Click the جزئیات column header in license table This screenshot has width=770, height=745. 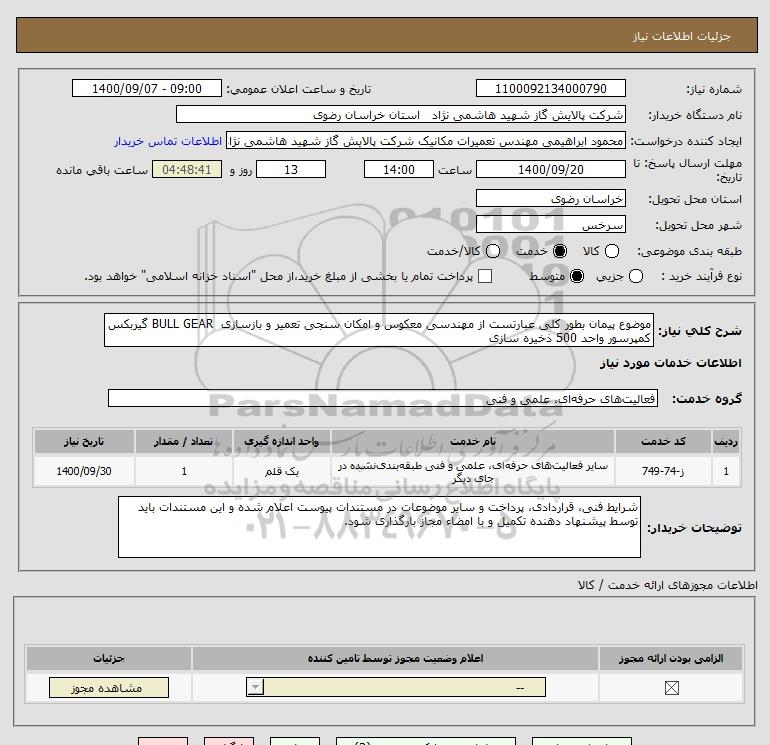point(109,658)
